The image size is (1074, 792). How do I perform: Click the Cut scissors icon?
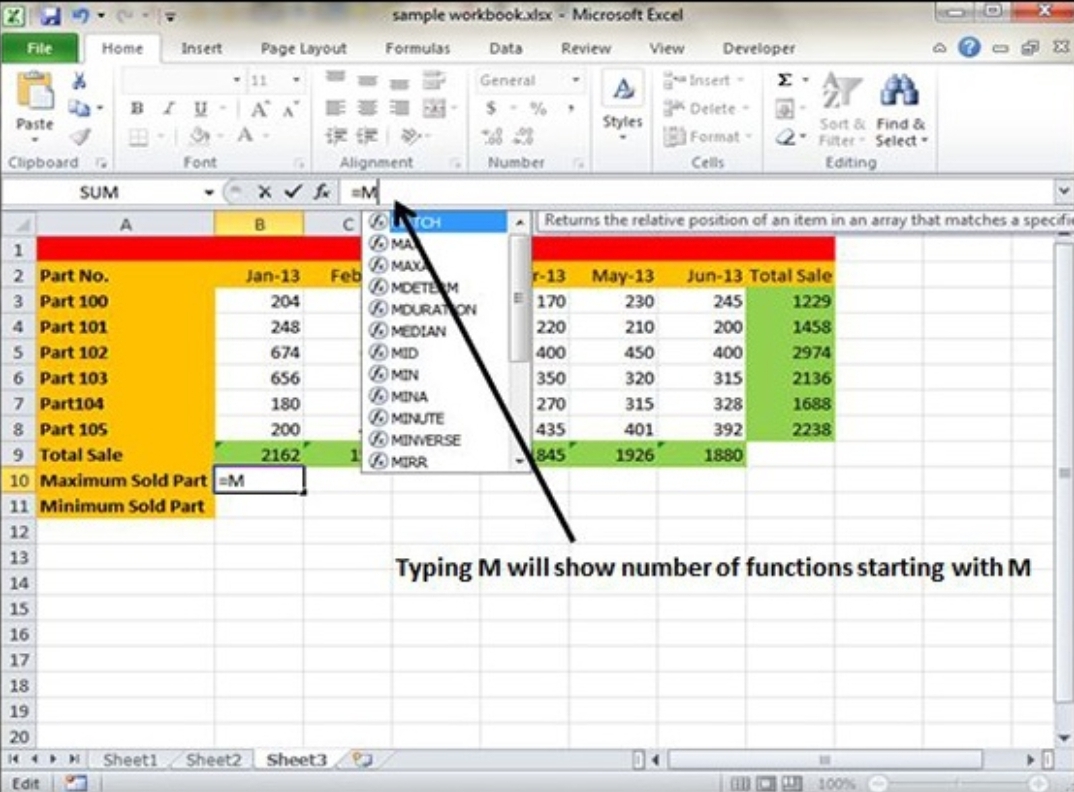(79, 82)
